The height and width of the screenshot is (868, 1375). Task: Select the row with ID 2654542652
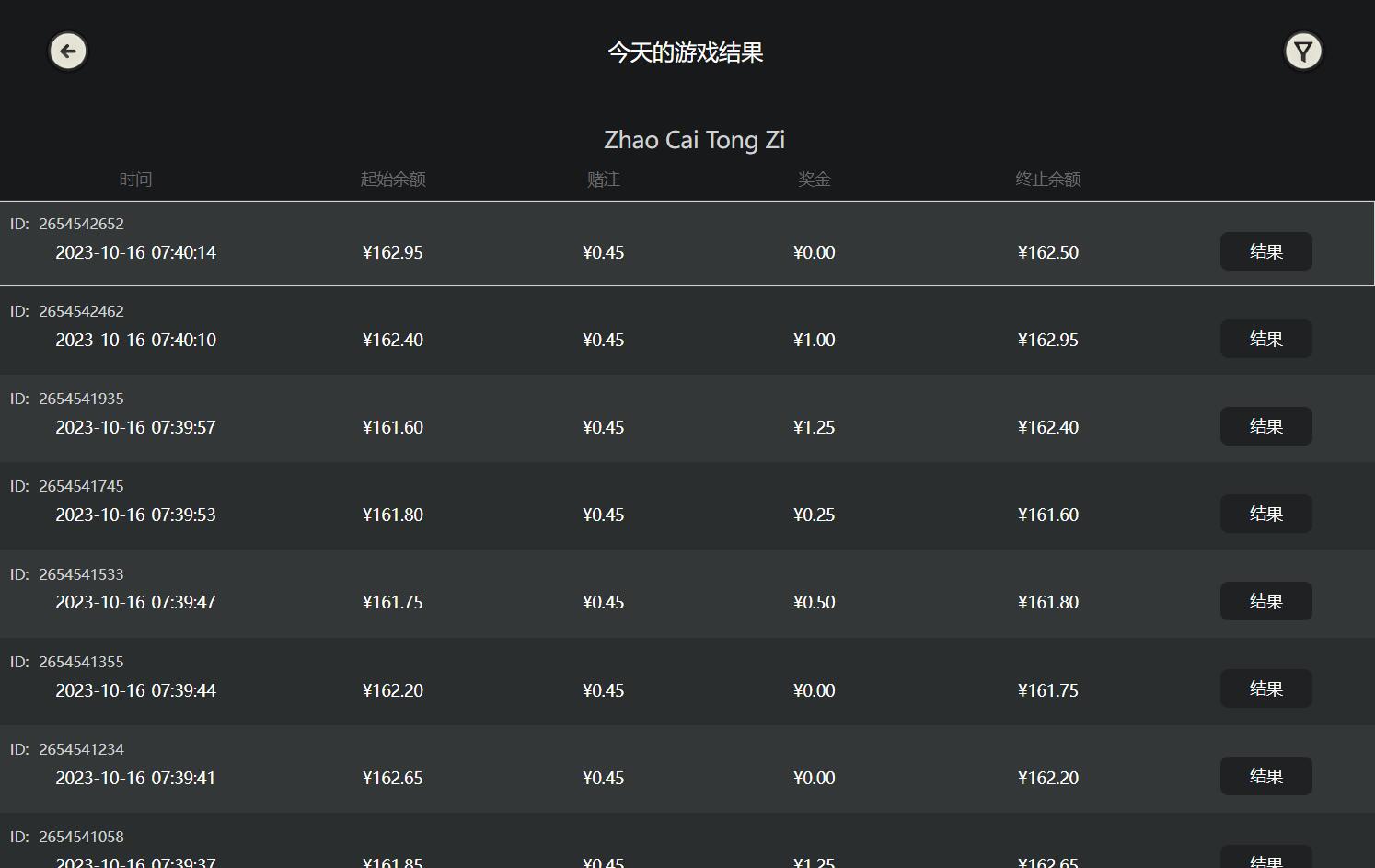point(687,243)
